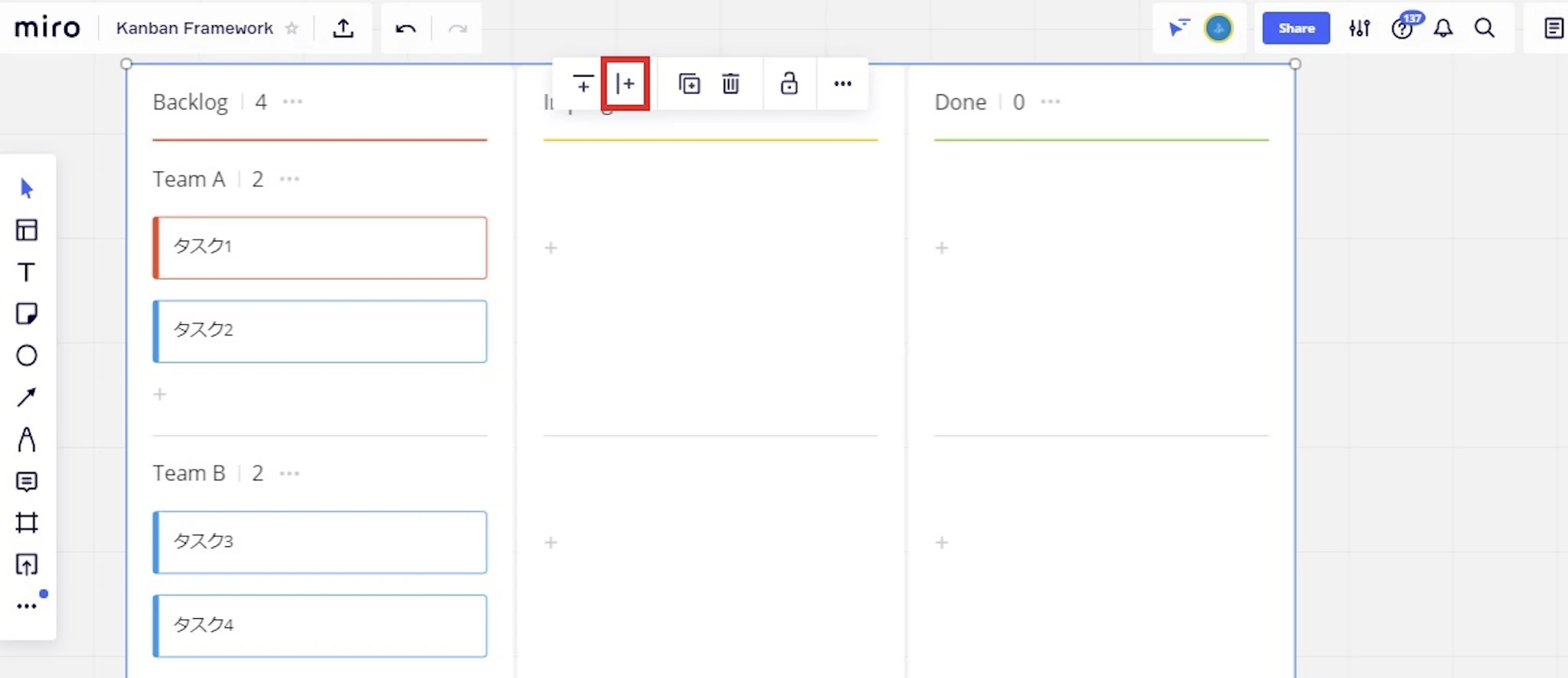This screenshot has height=678, width=1568.
Task: Click the Upload tool in sidebar
Action: 27,565
